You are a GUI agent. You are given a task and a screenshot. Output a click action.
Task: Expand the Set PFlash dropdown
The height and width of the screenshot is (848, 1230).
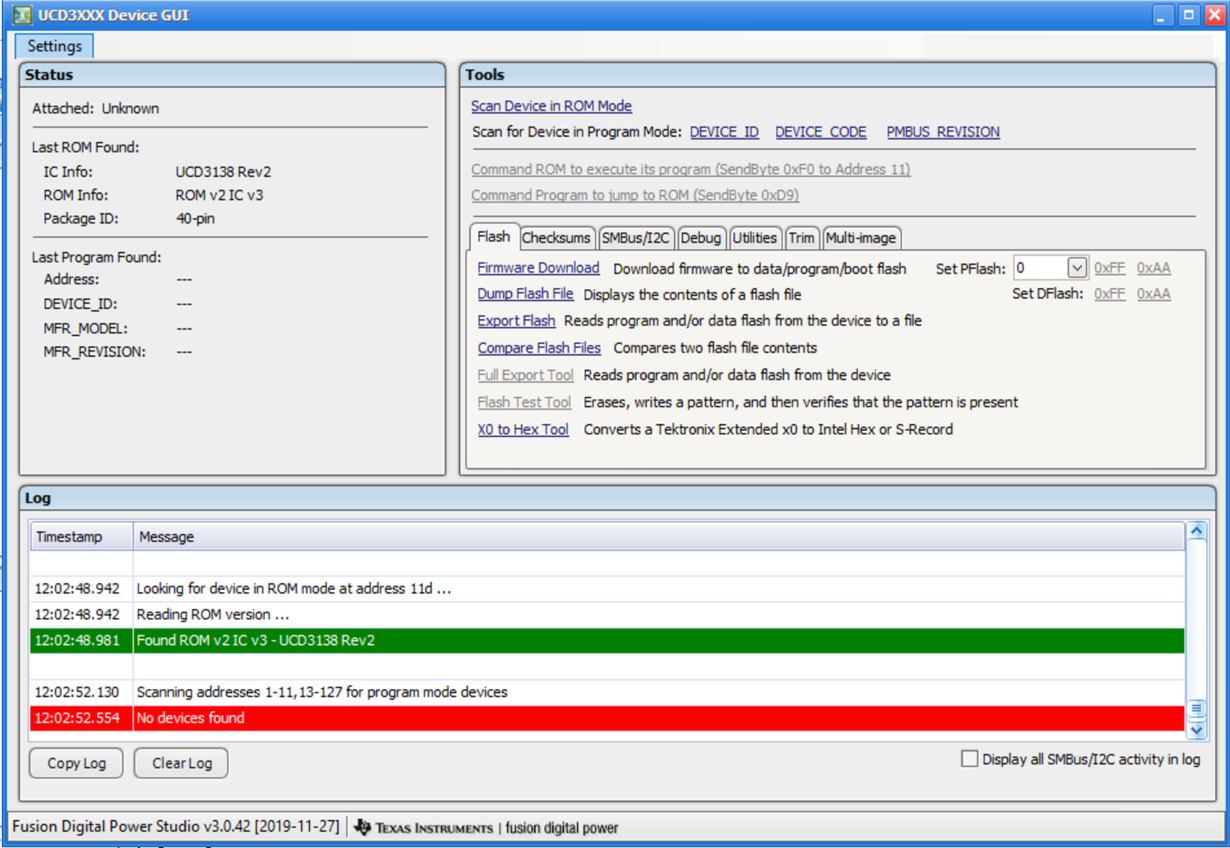pos(1076,268)
